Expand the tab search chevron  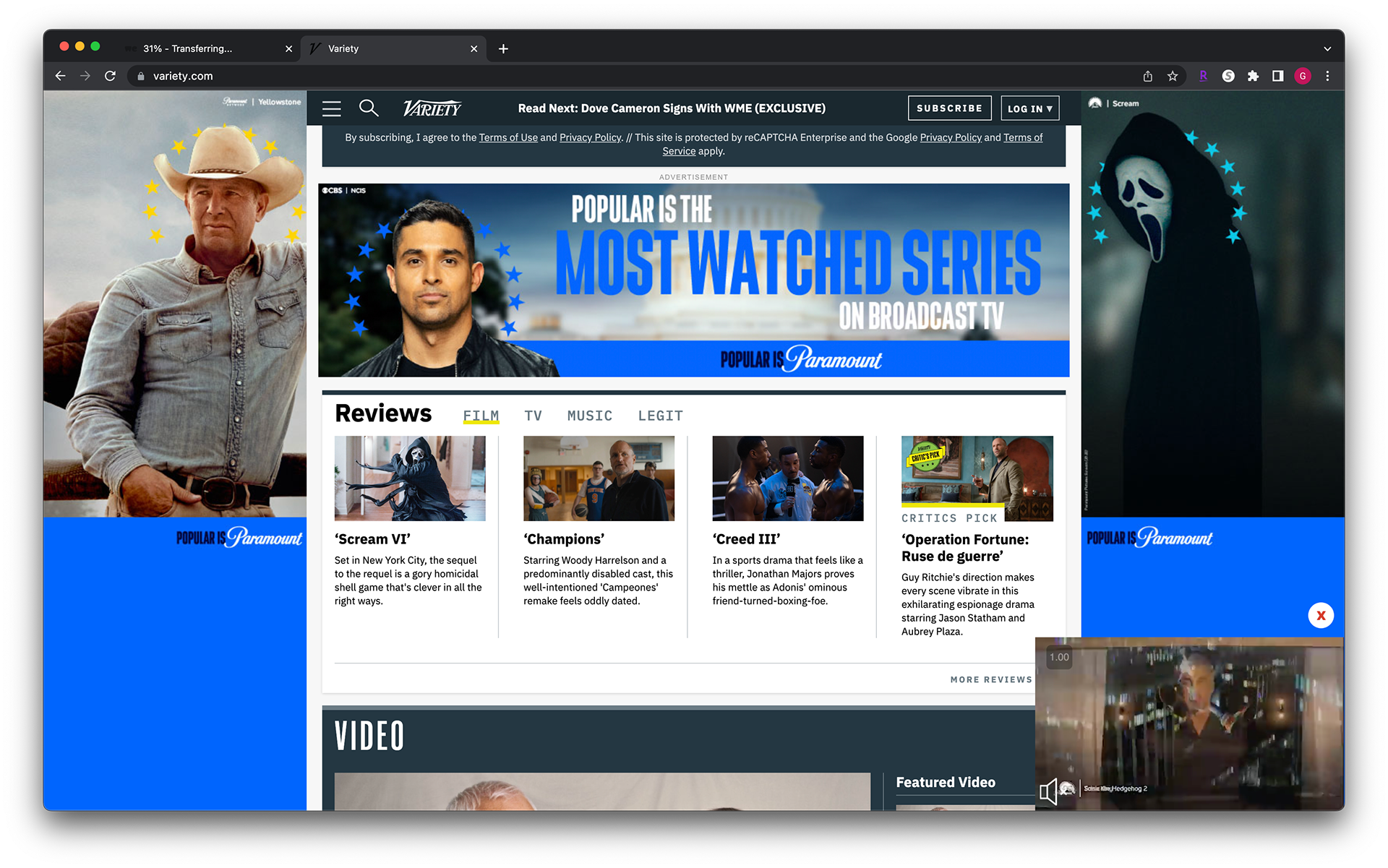tap(1327, 48)
